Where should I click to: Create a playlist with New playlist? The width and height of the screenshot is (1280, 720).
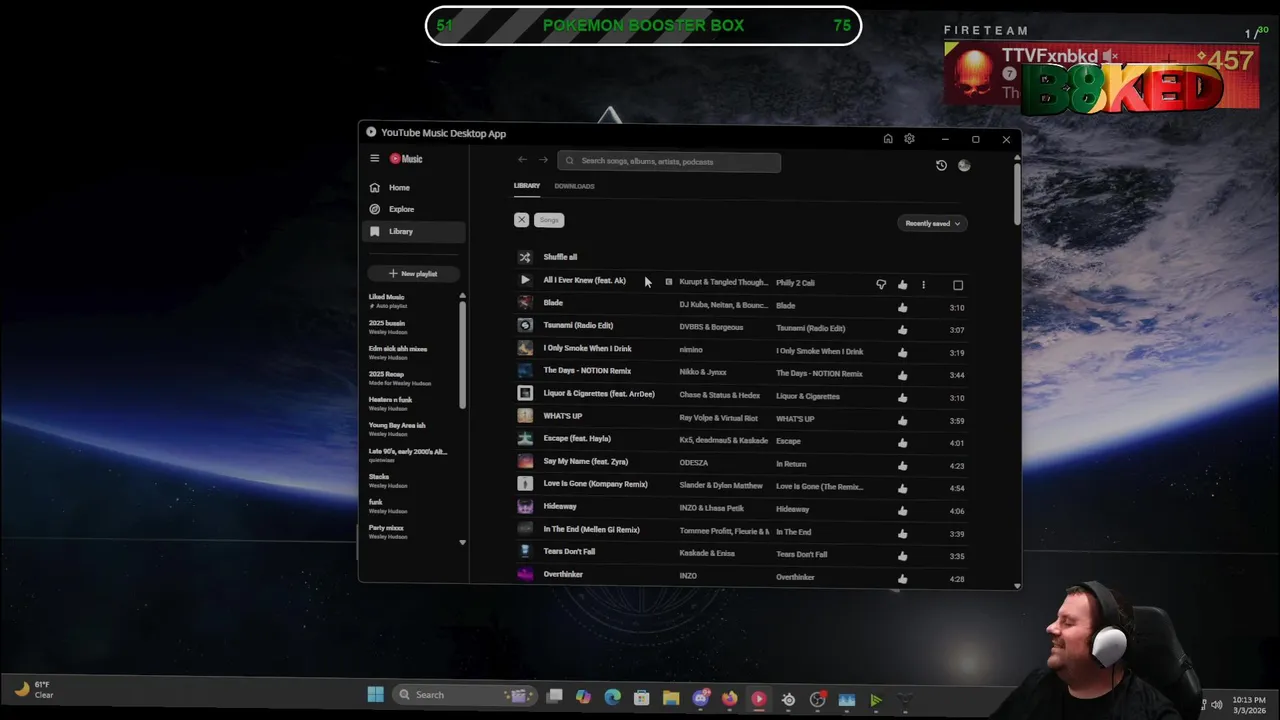tap(413, 273)
